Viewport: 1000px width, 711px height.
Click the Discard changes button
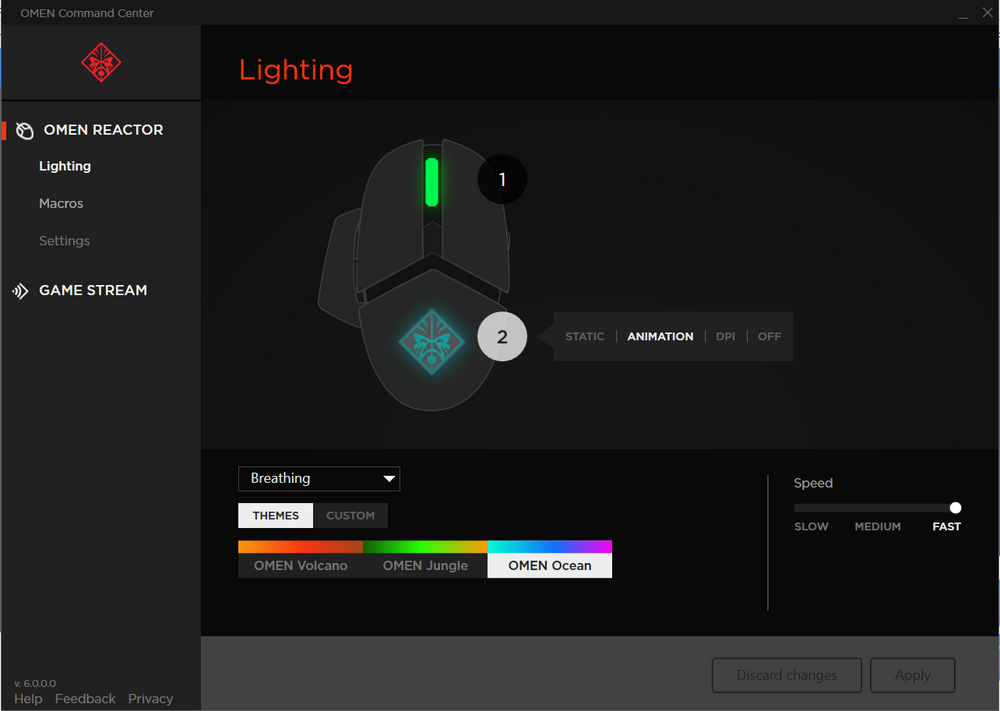pyautogui.click(x=787, y=675)
